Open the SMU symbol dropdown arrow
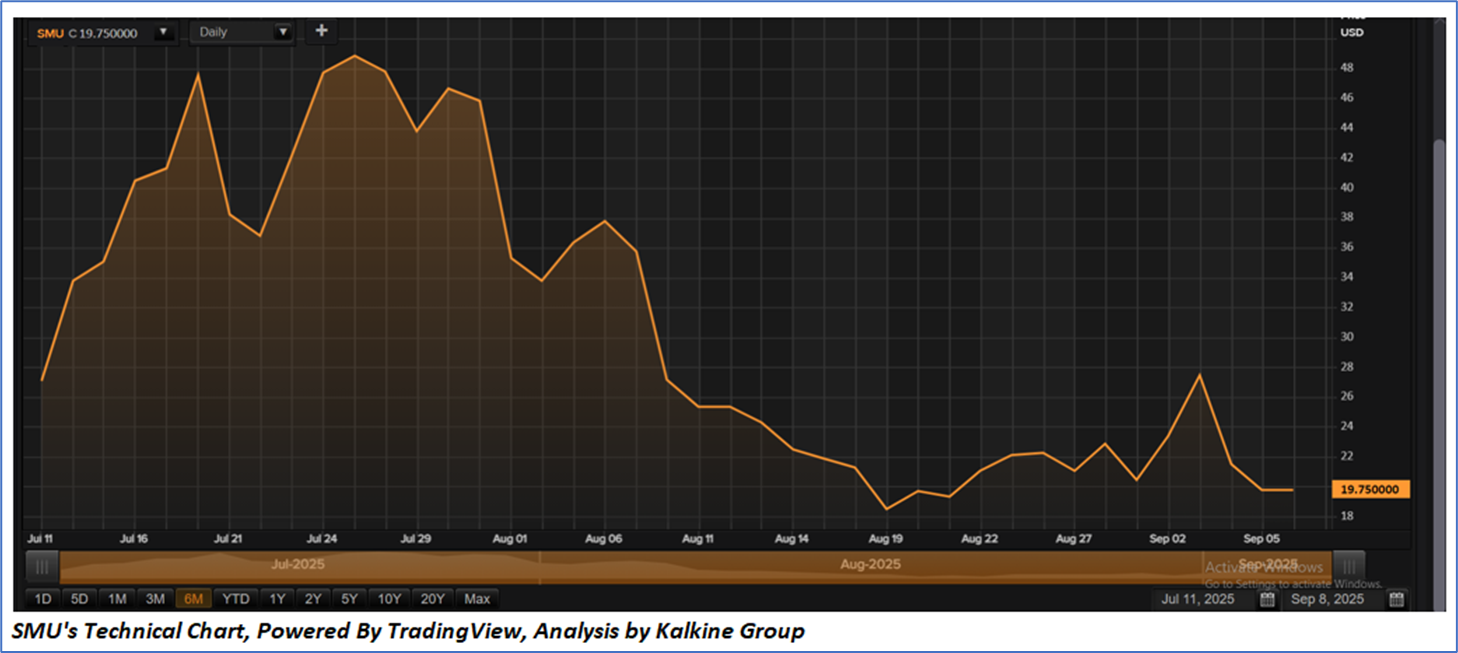 click(163, 33)
